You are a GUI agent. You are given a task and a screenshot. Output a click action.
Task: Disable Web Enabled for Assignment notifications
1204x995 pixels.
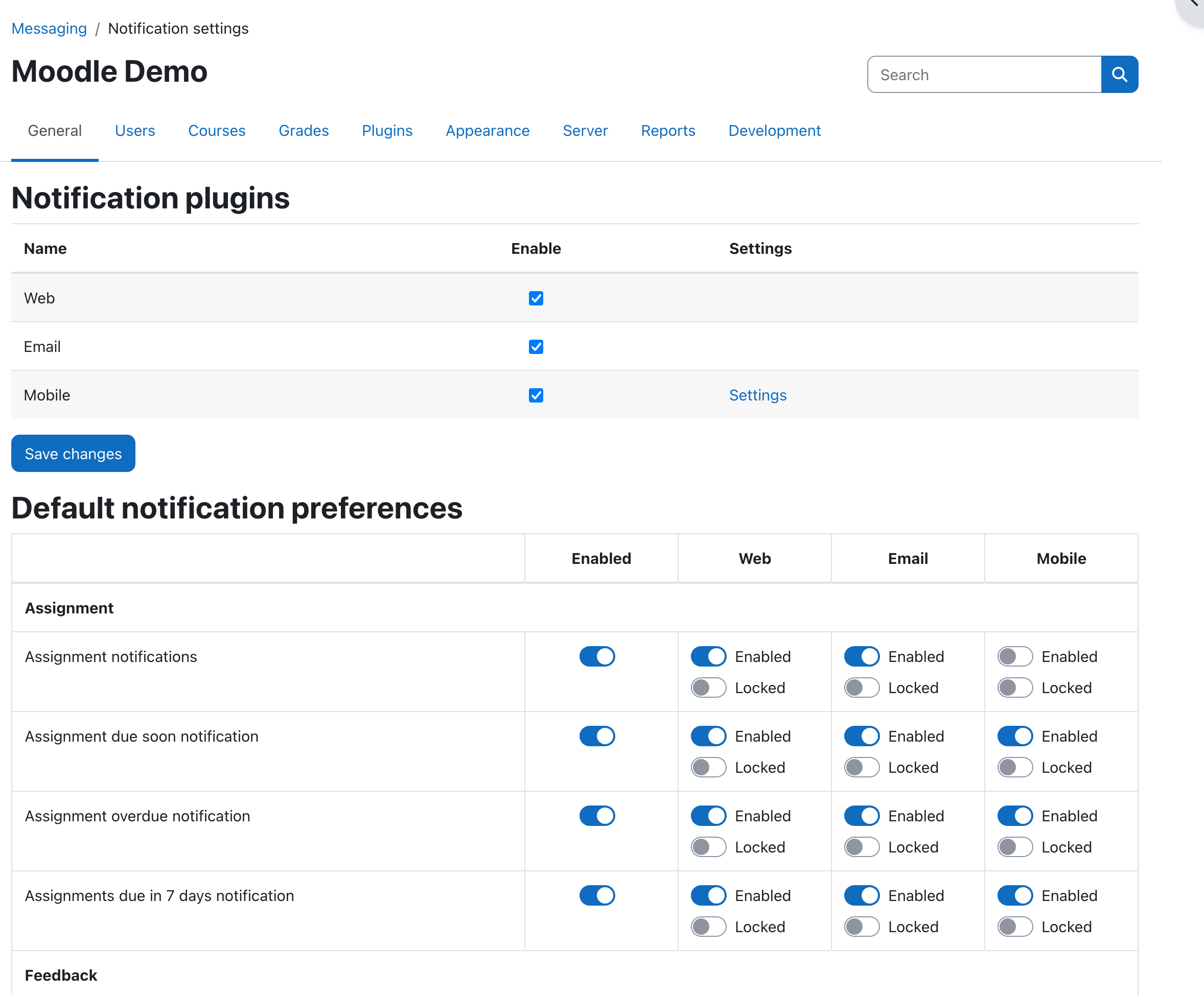pyautogui.click(x=709, y=656)
